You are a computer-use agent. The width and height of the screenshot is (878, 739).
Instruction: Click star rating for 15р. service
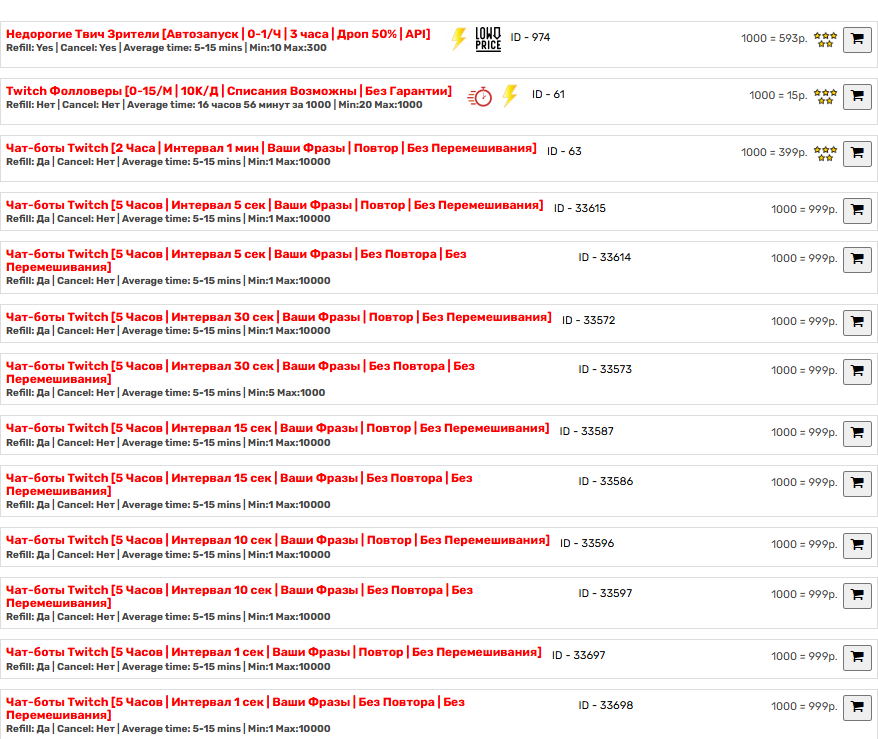tap(825, 96)
